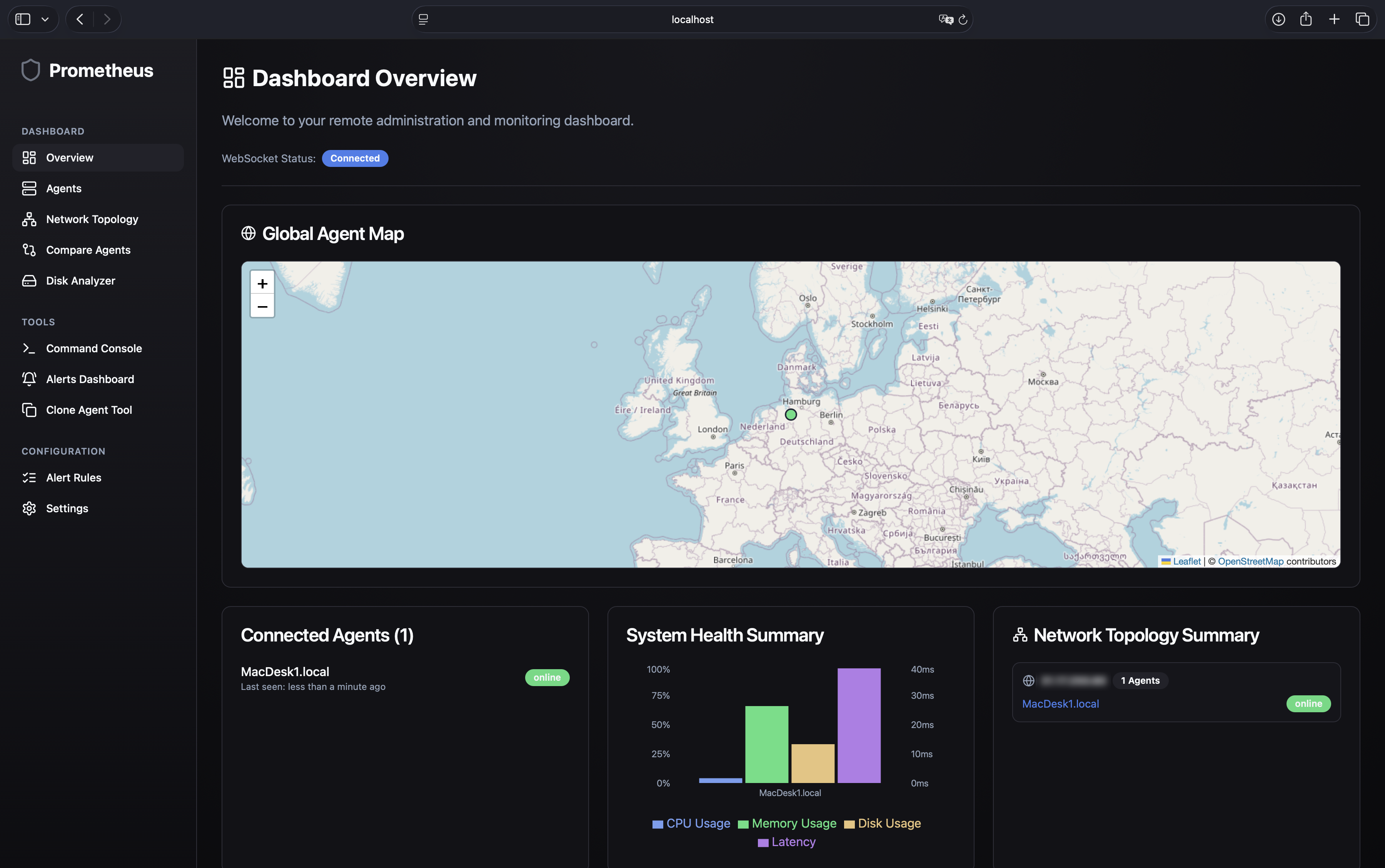The width and height of the screenshot is (1385, 868).
Task: Zoom in on the Global Agent Map
Action: pyautogui.click(x=262, y=283)
